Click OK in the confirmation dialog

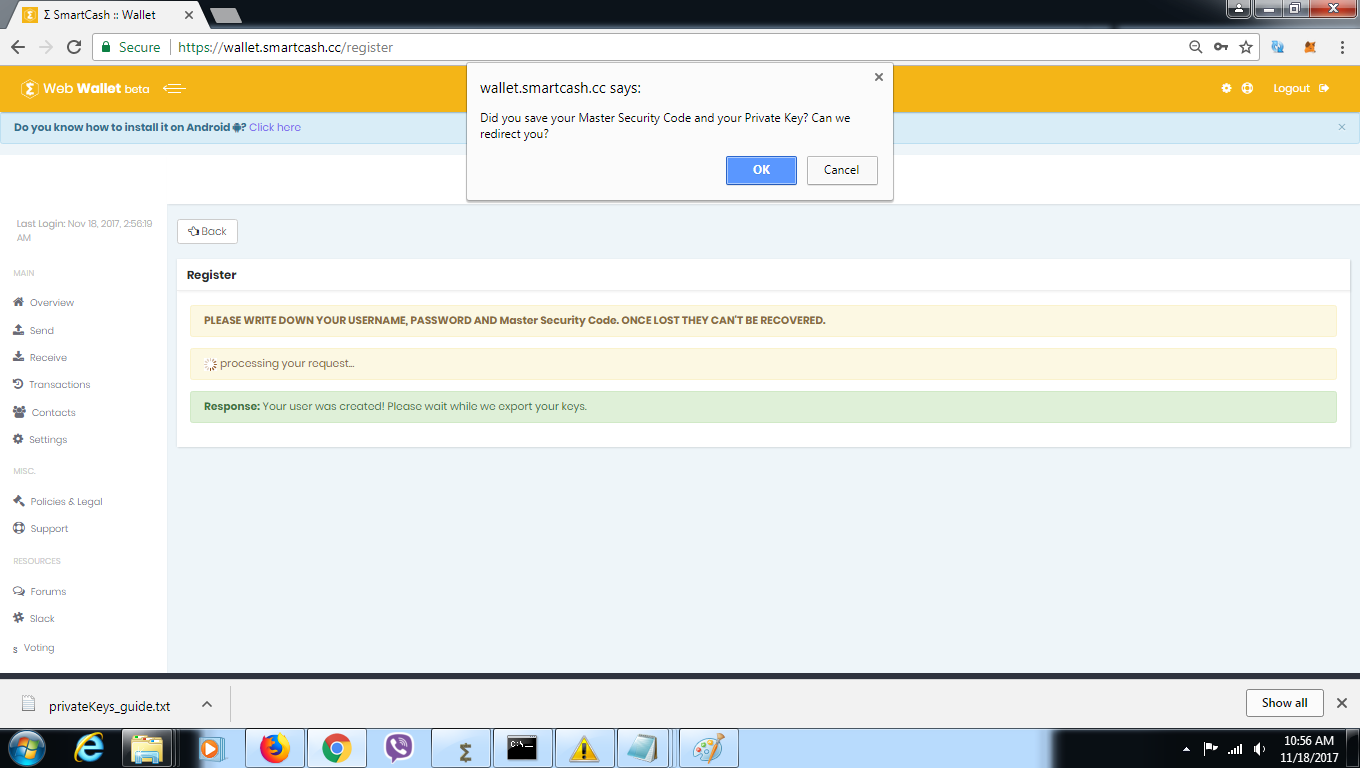[761, 170]
